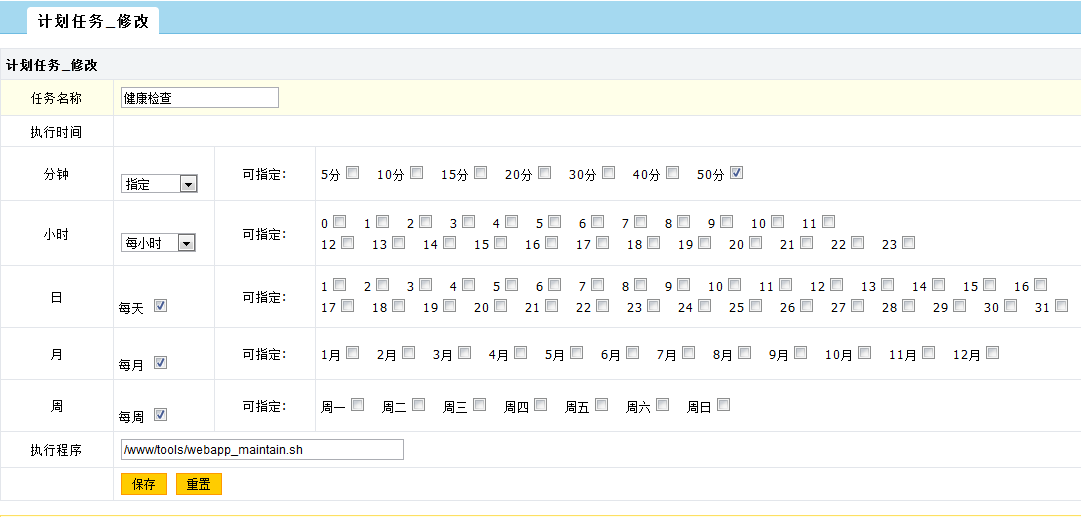Viewport: 1081px width, 517px height.
Task: Check hour 12 checkbox
Action: (348, 243)
